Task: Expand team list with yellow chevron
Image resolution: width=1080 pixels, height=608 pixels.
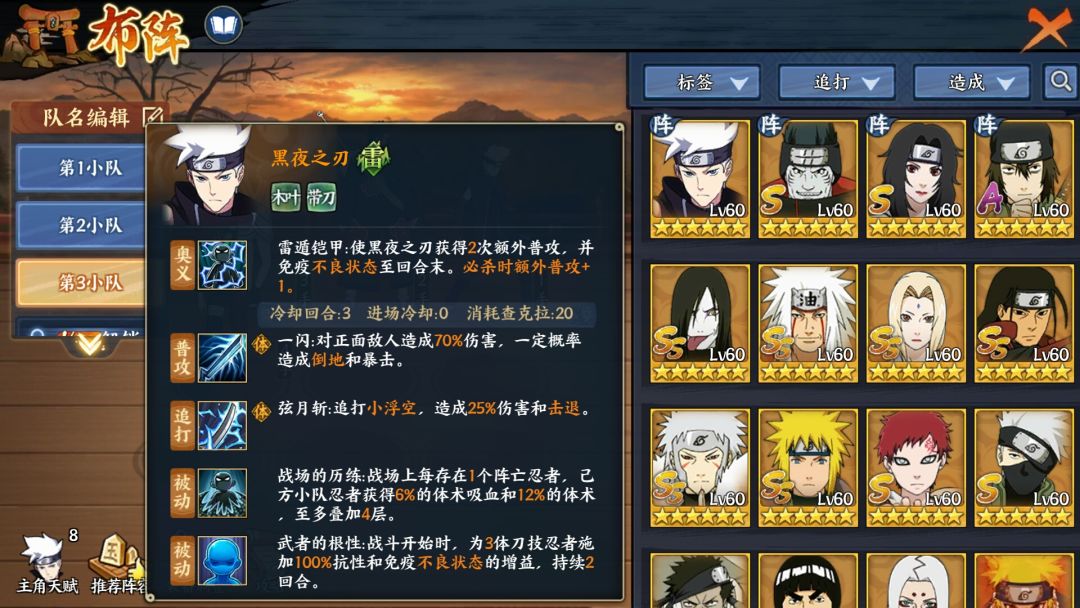Action: [x=90, y=342]
